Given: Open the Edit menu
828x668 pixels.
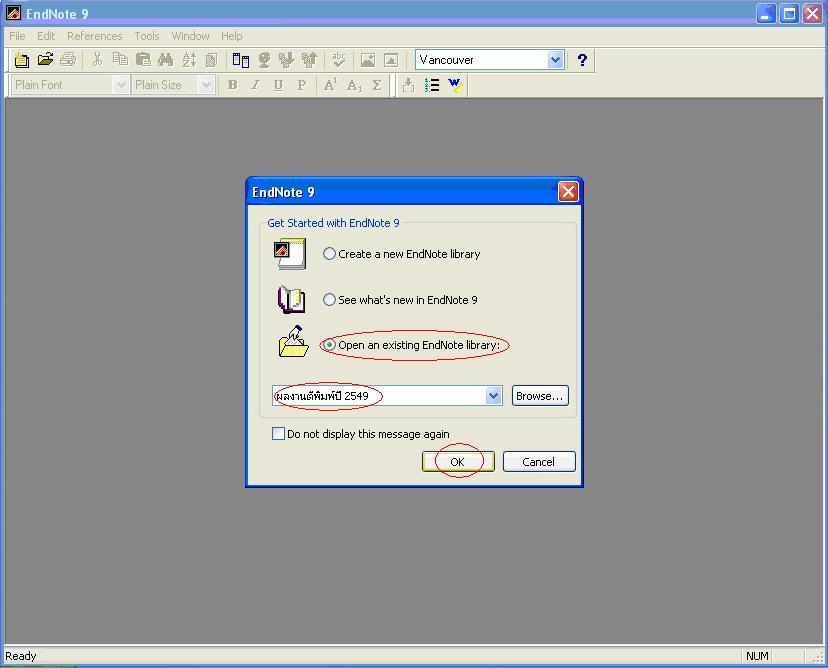Looking at the screenshot, I should click(46, 36).
